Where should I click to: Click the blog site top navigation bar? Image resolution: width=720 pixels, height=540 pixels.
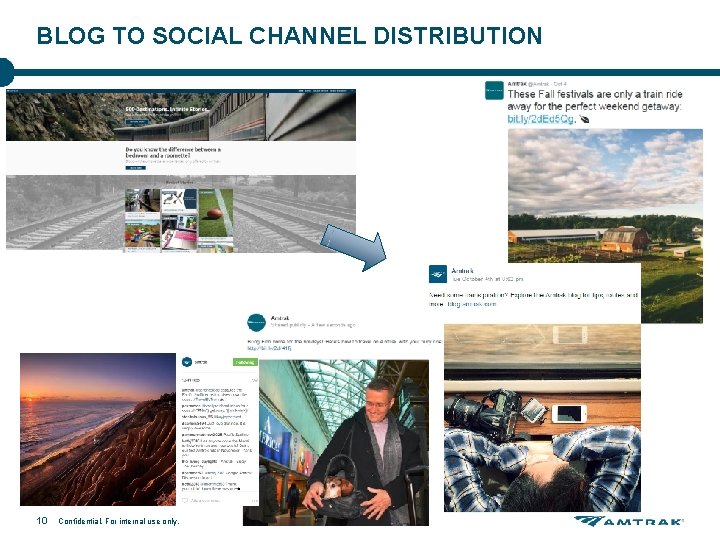coord(181,91)
